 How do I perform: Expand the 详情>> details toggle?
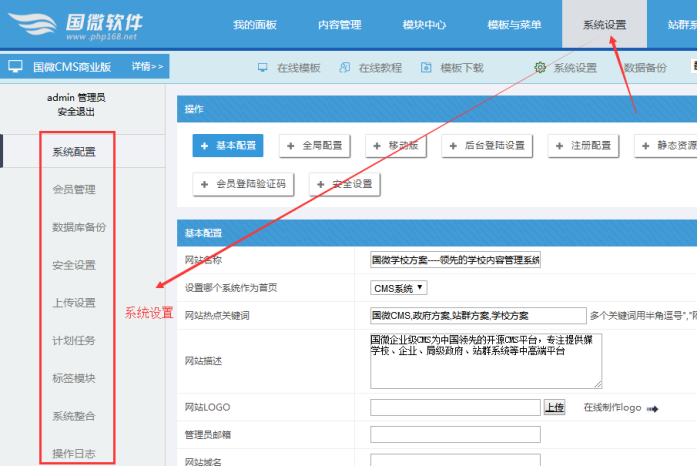(148, 67)
